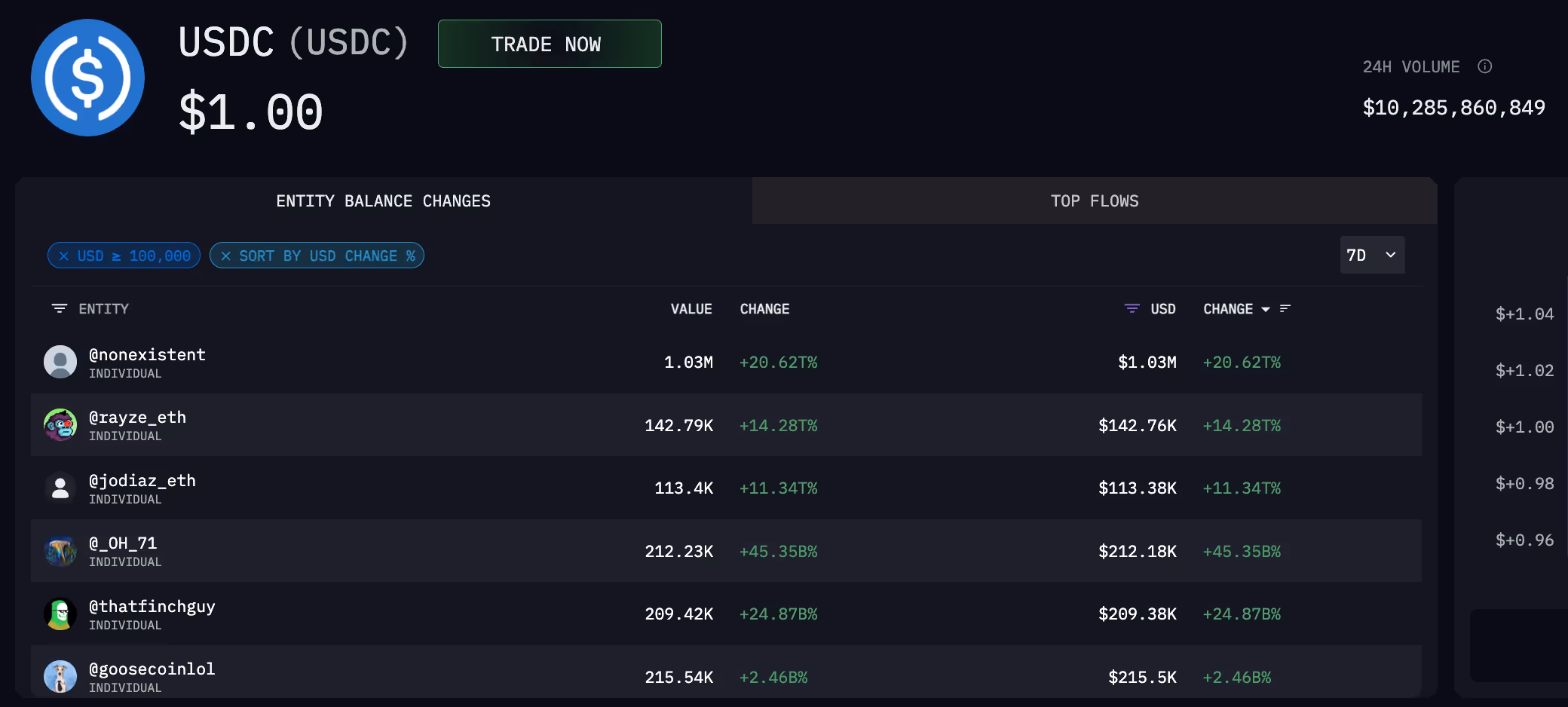This screenshot has width=1568, height=707.
Task: Click the 24H VOLUME label
Action: [1411, 67]
